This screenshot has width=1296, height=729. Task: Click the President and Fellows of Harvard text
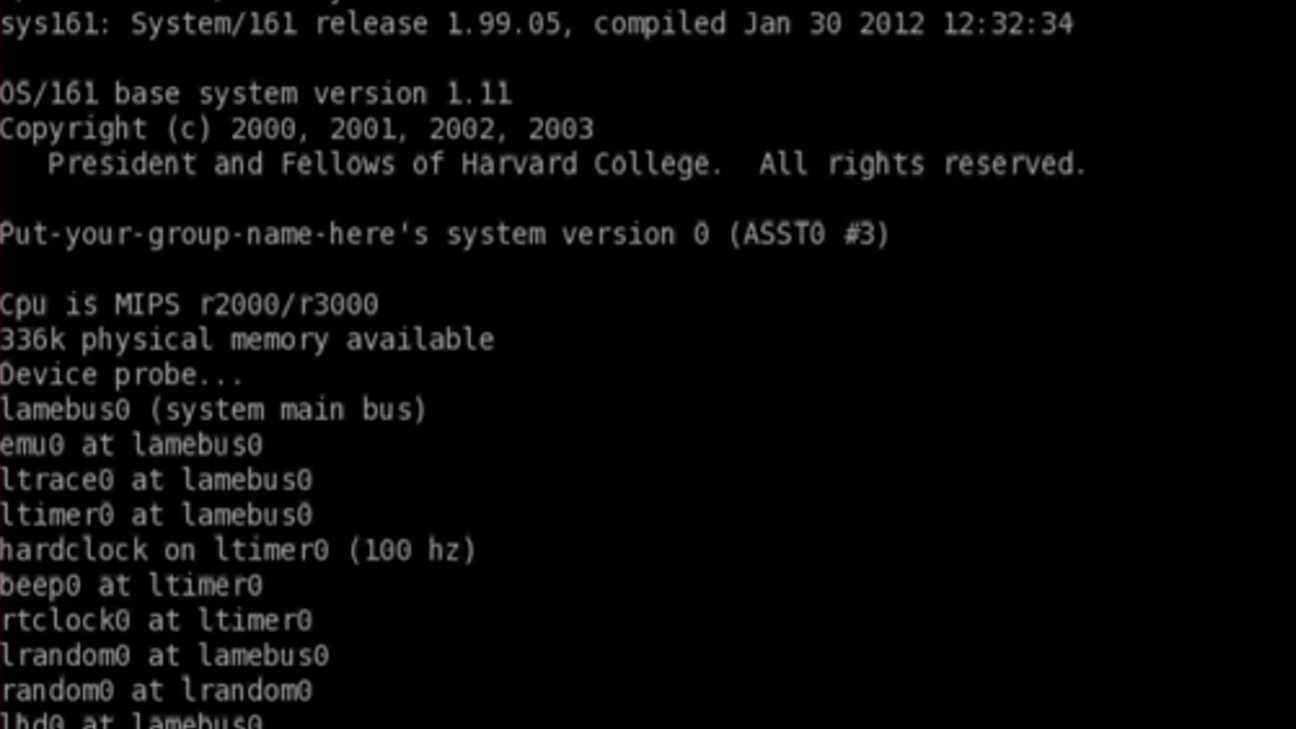click(x=384, y=164)
